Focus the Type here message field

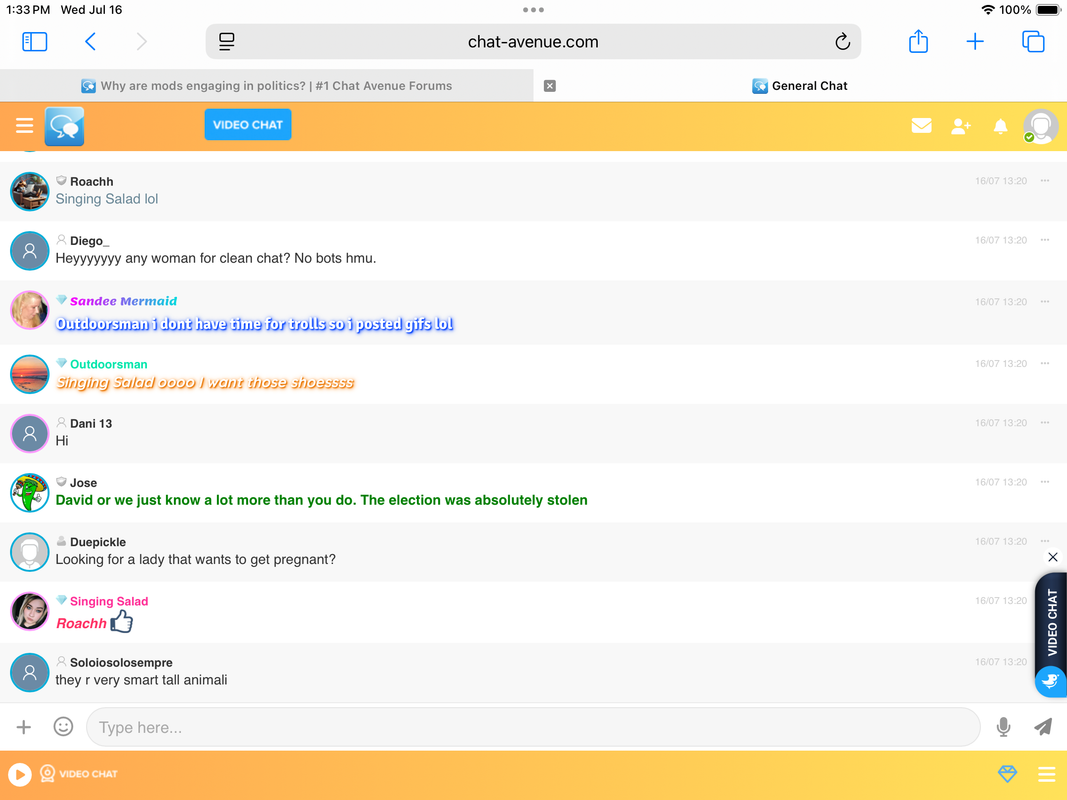coord(533,727)
